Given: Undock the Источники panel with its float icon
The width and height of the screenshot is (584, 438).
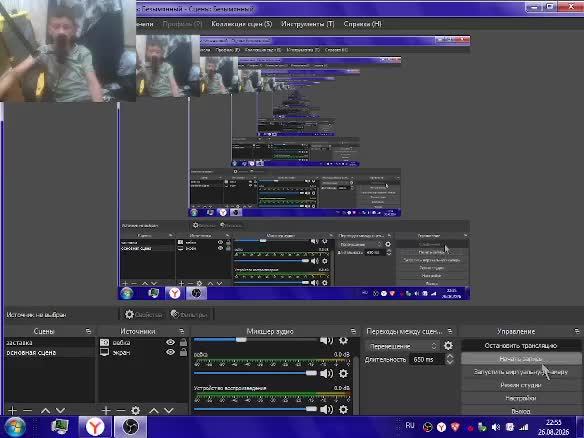Looking at the screenshot, I should [x=181, y=331].
